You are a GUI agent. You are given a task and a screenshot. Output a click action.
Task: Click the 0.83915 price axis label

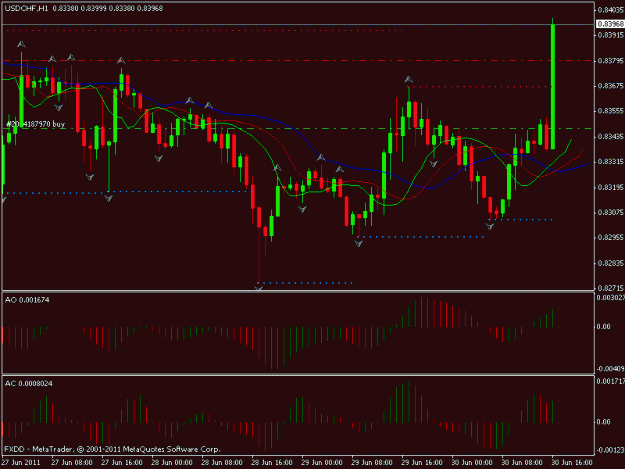pos(611,35)
